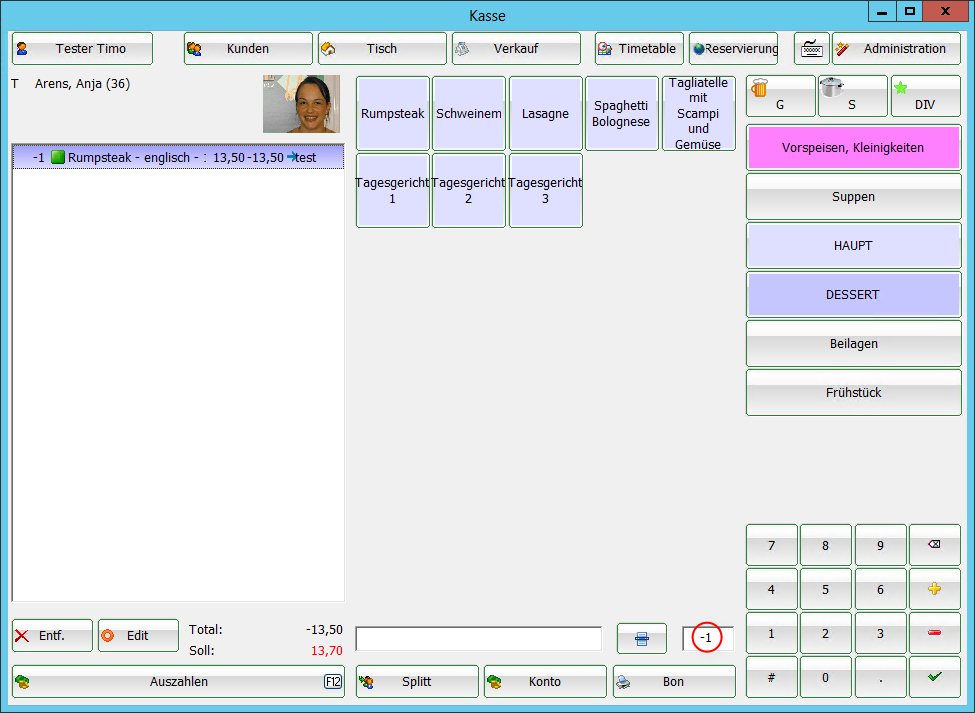The width and height of the screenshot is (975, 713).
Task: Click numpad key 3
Action: [880, 633]
